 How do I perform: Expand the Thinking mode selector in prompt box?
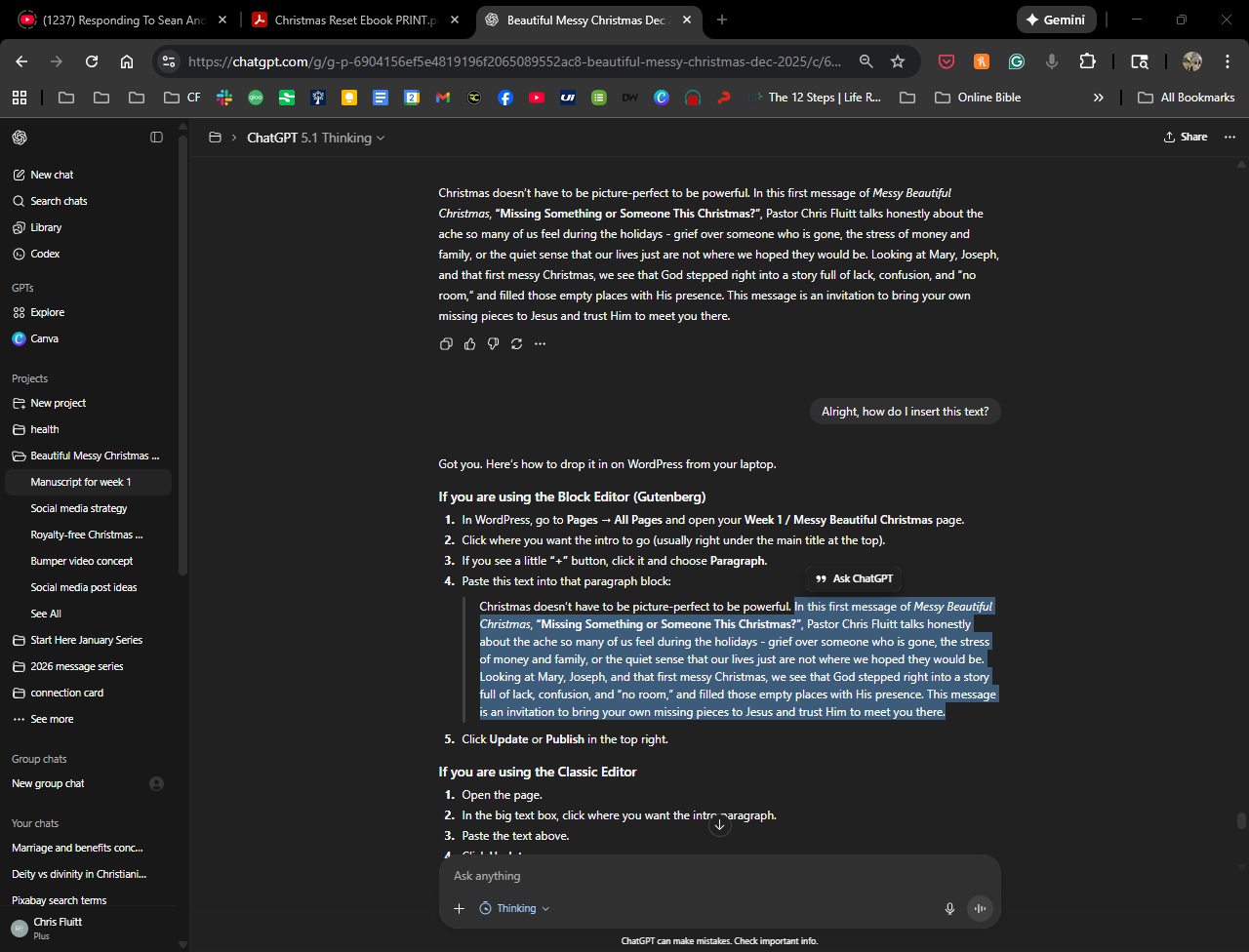click(x=515, y=908)
